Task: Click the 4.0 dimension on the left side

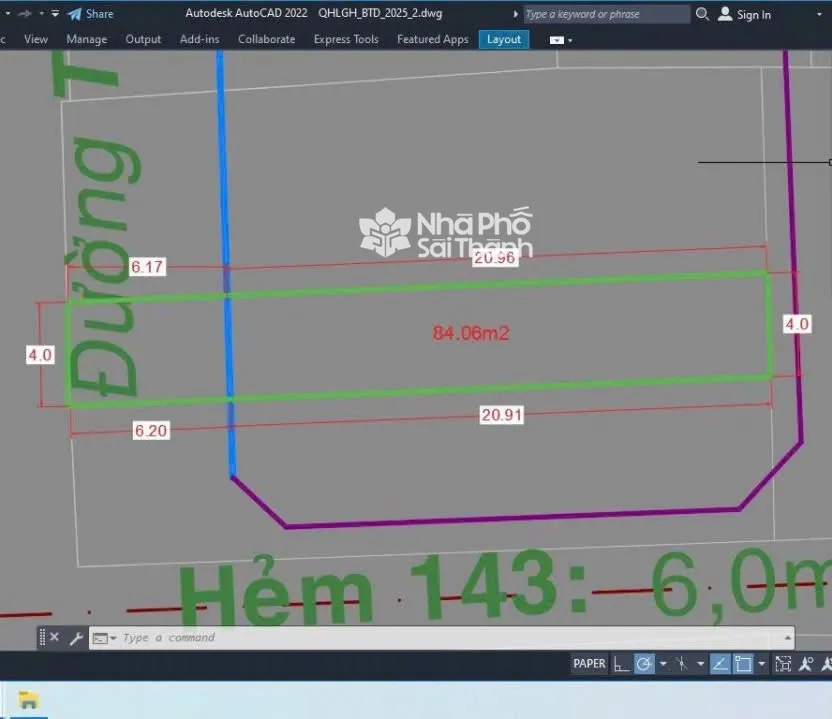Action: (x=40, y=355)
